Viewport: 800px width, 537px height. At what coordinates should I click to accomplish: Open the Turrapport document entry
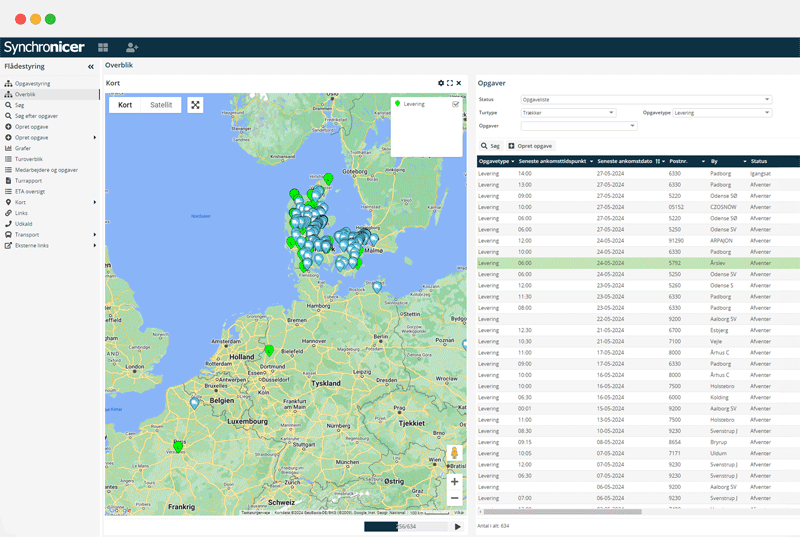coord(28,181)
